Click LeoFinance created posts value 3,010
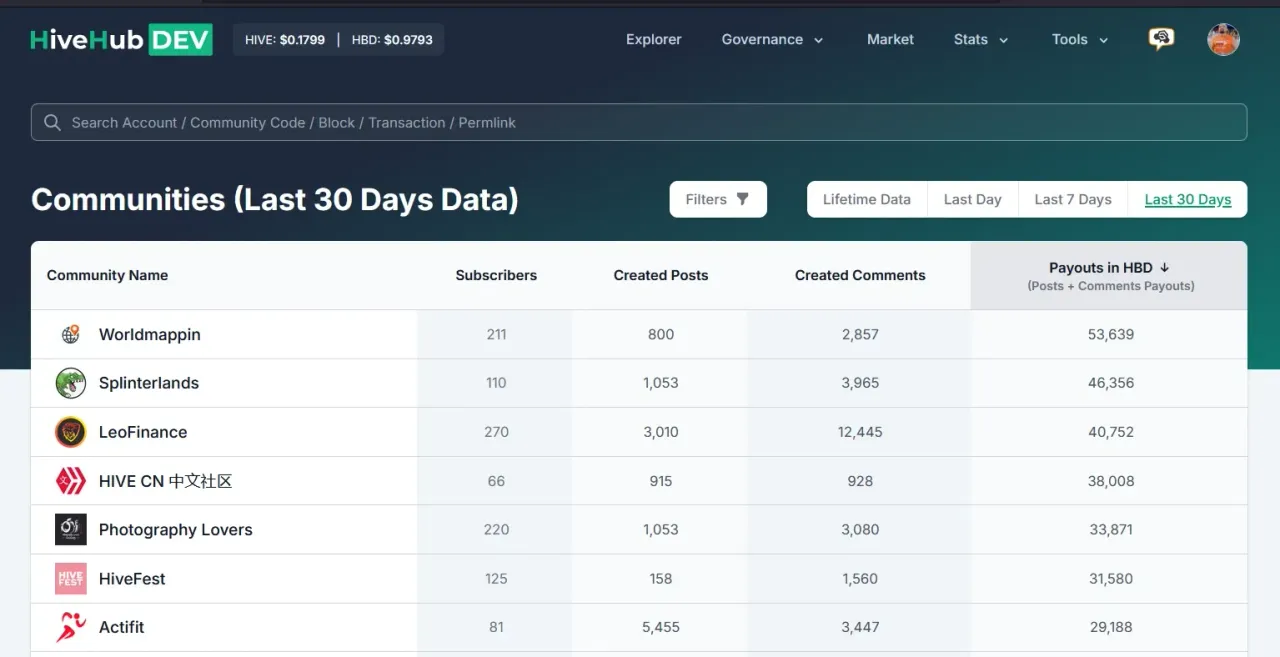Viewport: 1280px width, 657px height. [x=661, y=432]
